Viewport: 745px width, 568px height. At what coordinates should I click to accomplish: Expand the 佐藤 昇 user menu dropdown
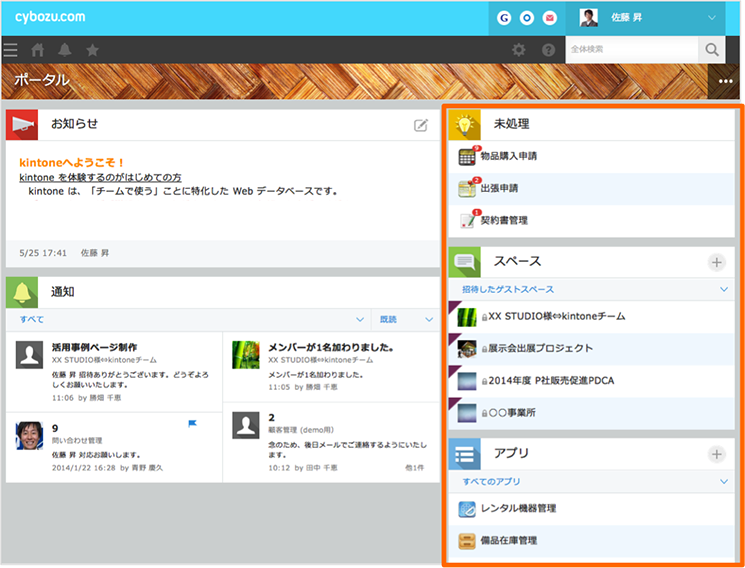tap(712, 18)
